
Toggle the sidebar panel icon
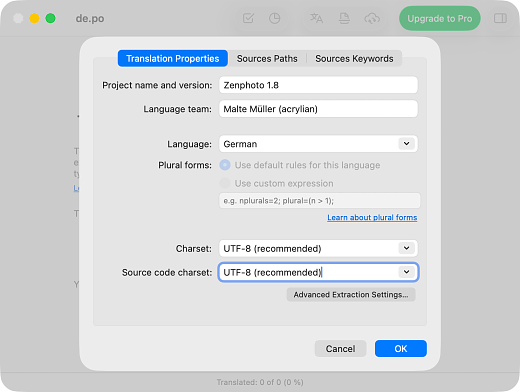(500, 18)
